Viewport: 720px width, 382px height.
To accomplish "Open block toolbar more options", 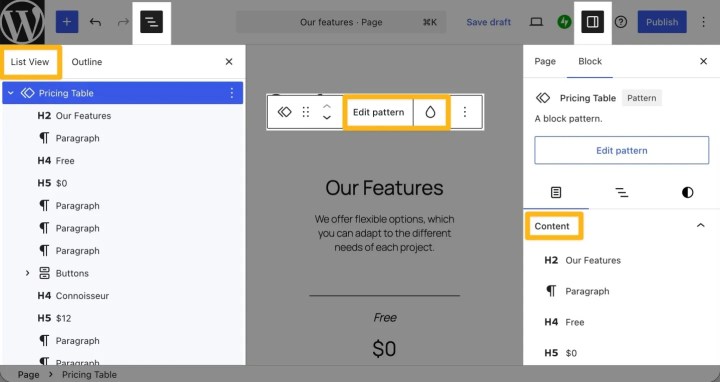I will pyautogui.click(x=465, y=112).
